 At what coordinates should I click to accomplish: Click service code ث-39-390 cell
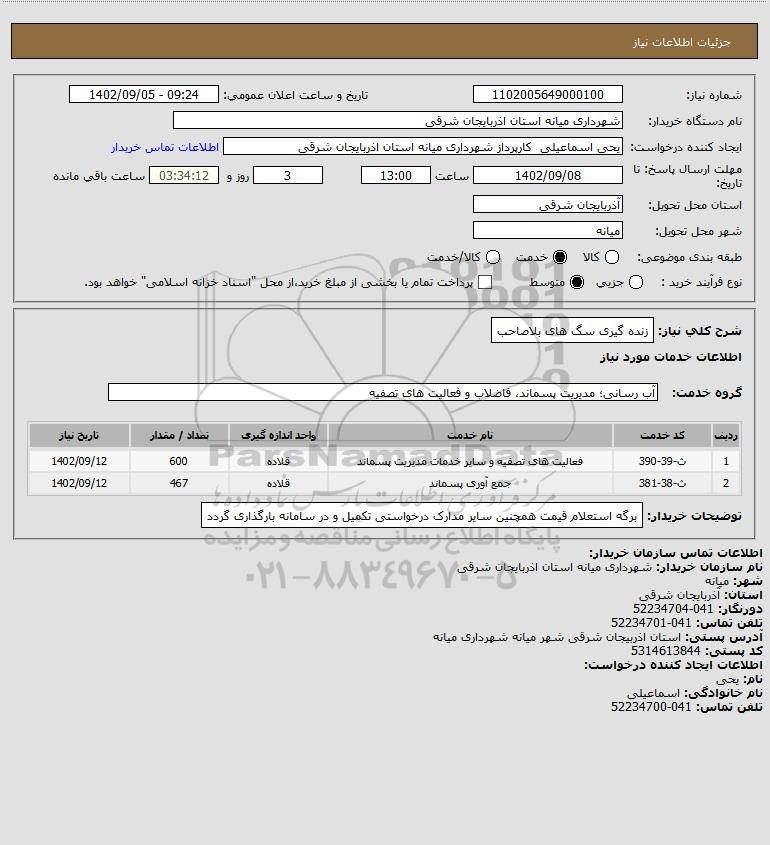(662, 461)
